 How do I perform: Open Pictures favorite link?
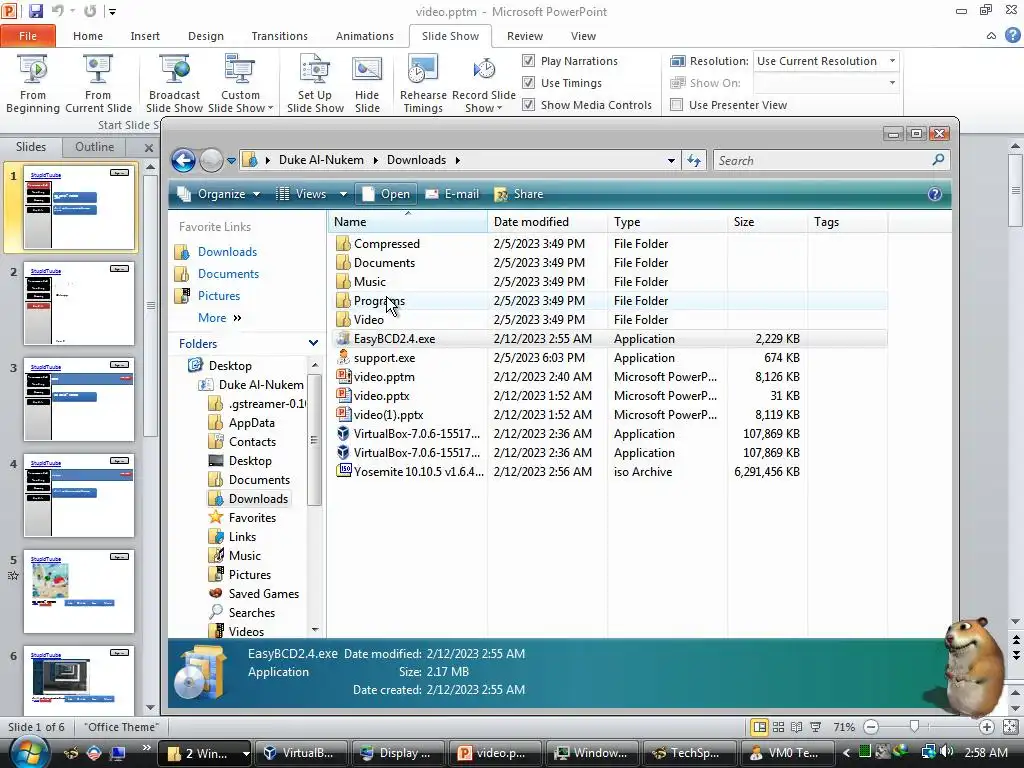click(219, 296)
